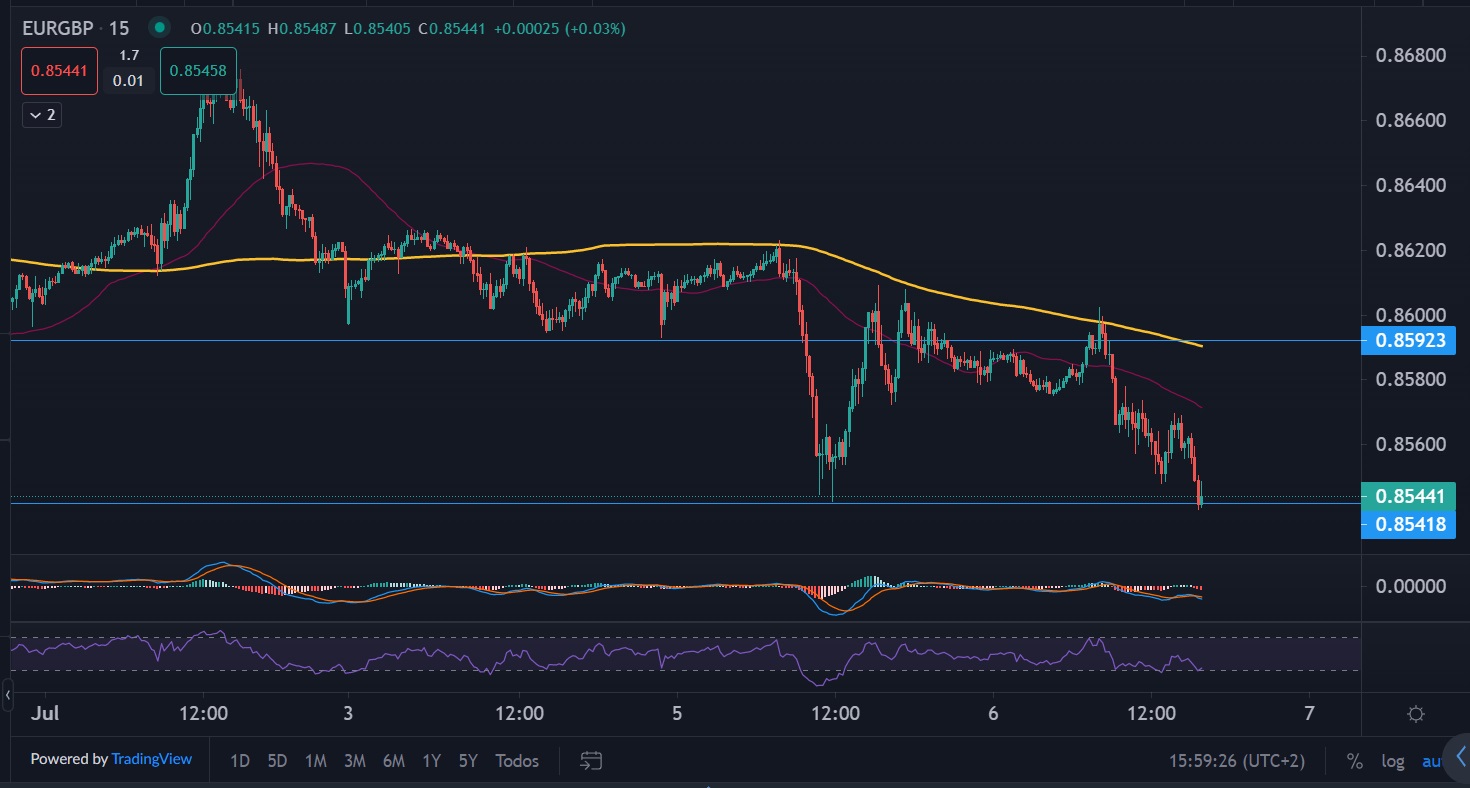
Task: Select the 1Y date range
Action: pos(431,761)
